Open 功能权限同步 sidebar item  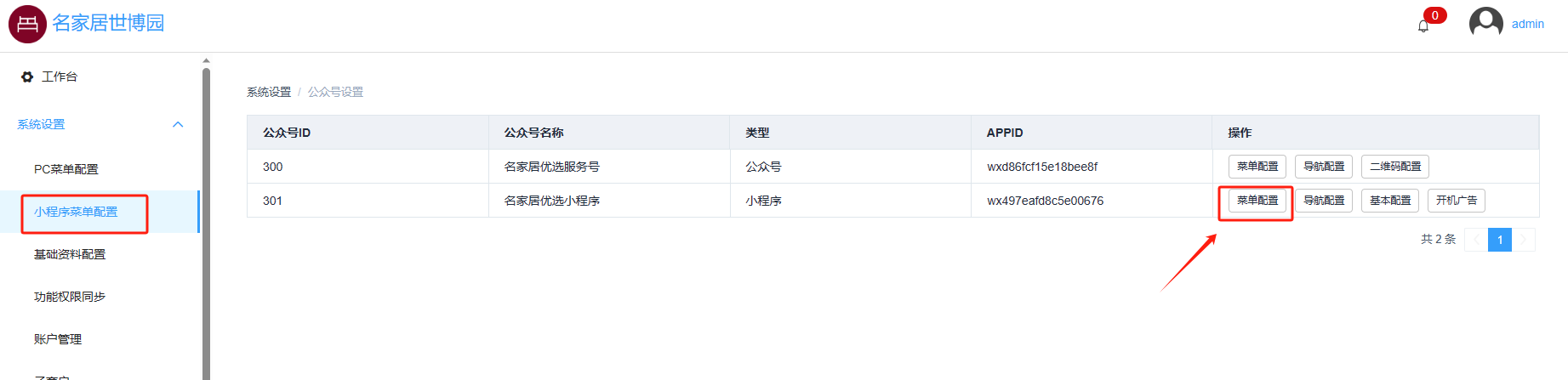tap(70, 297)
